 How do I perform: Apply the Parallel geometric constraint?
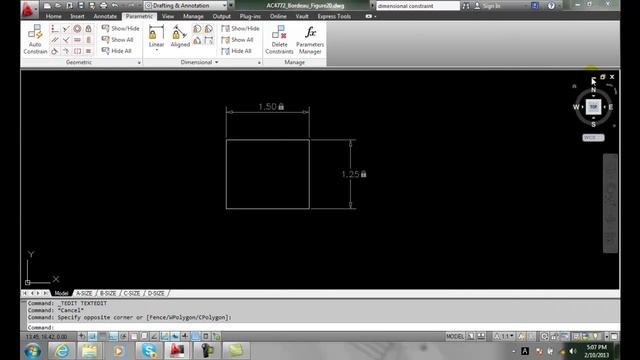[55, 40]
